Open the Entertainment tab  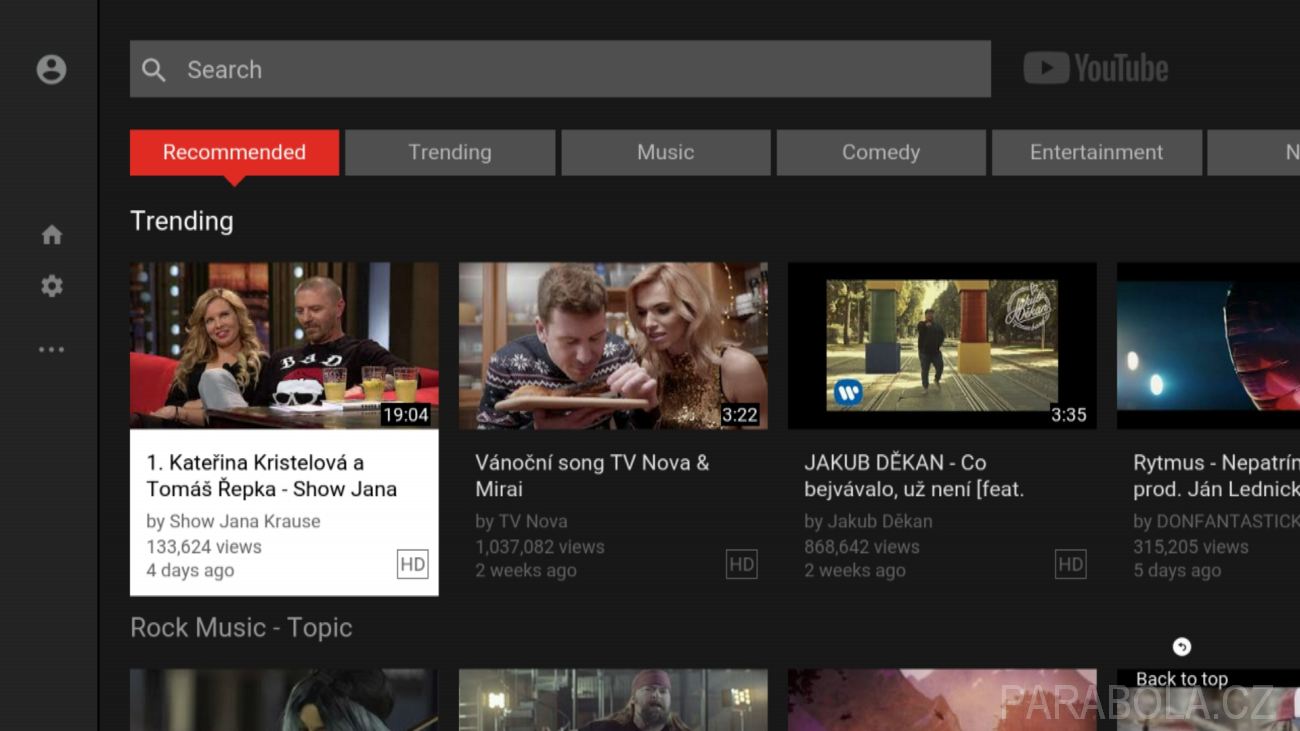click(x=1097, y=152)
